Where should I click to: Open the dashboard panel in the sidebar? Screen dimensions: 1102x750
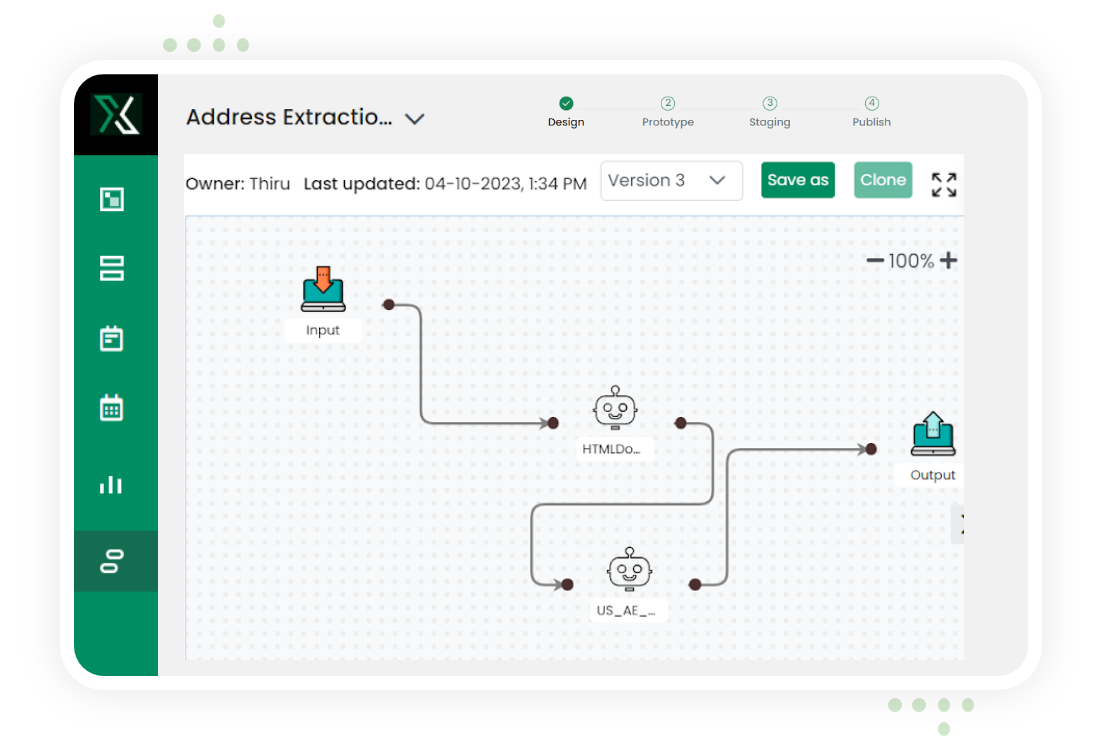pyautogui.click(x=113, y=199)
